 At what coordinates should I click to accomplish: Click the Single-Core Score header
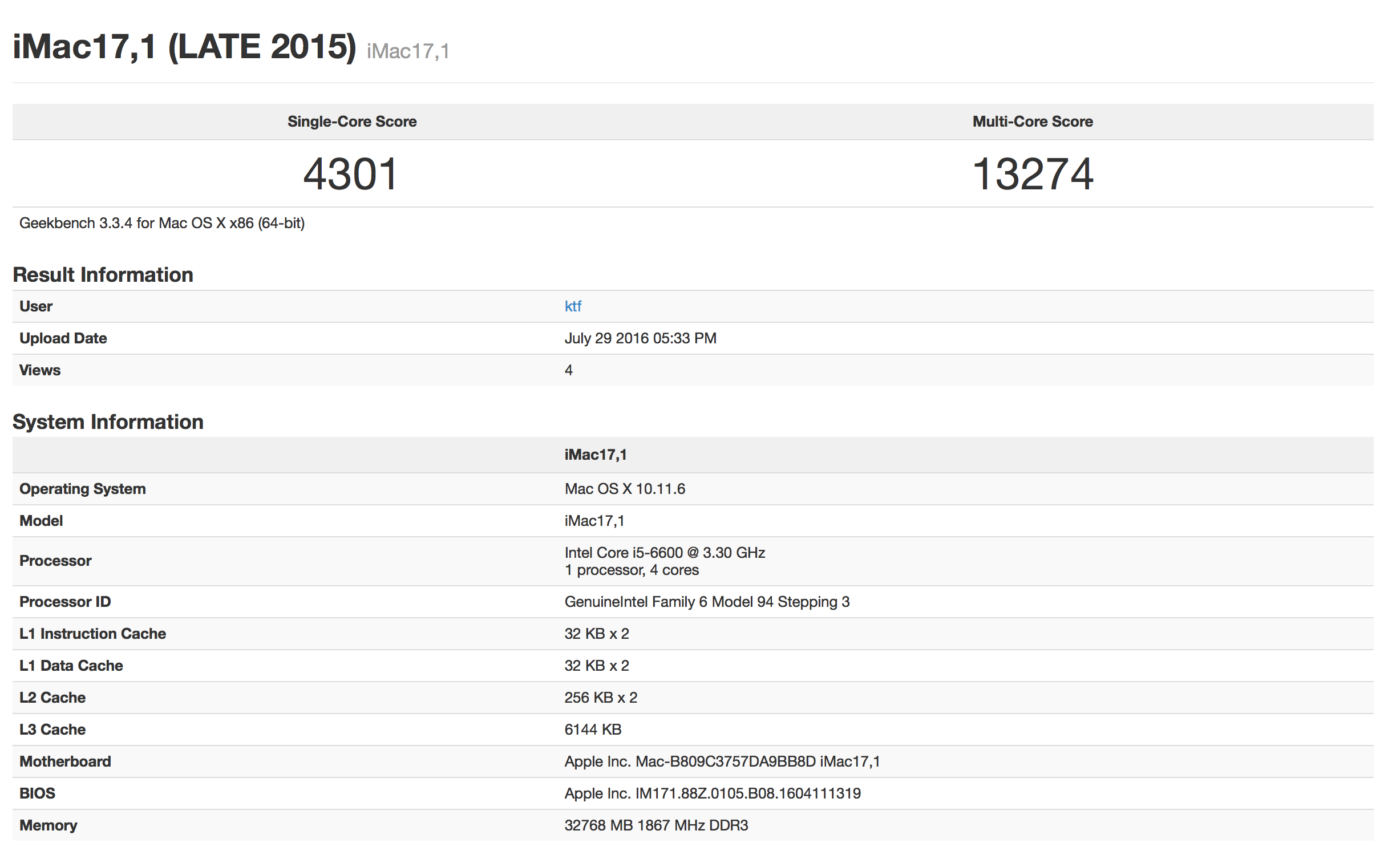(351, 121)
